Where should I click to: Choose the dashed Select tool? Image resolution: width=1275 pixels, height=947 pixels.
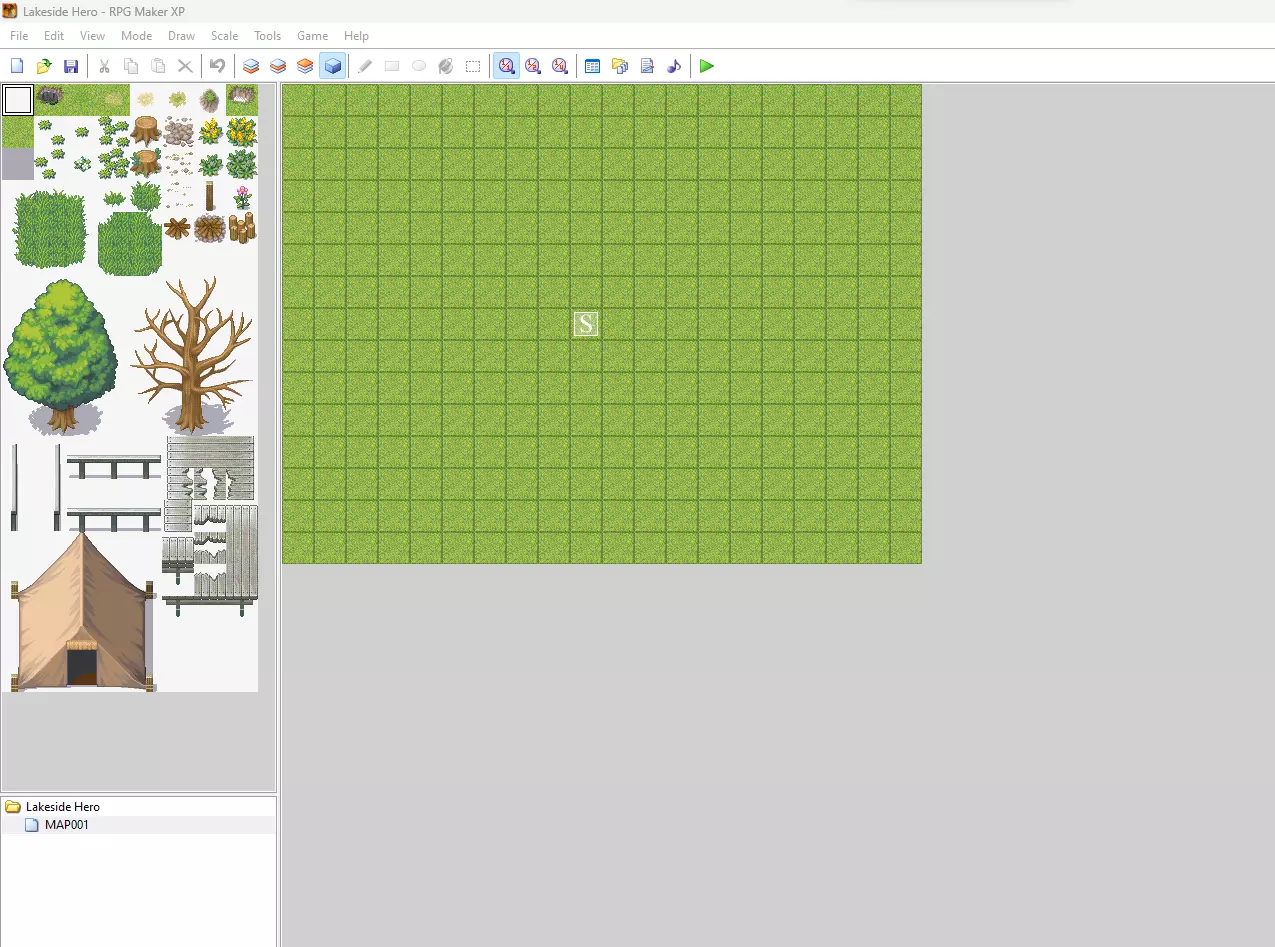pyautogui.click(x=473, y=66)
